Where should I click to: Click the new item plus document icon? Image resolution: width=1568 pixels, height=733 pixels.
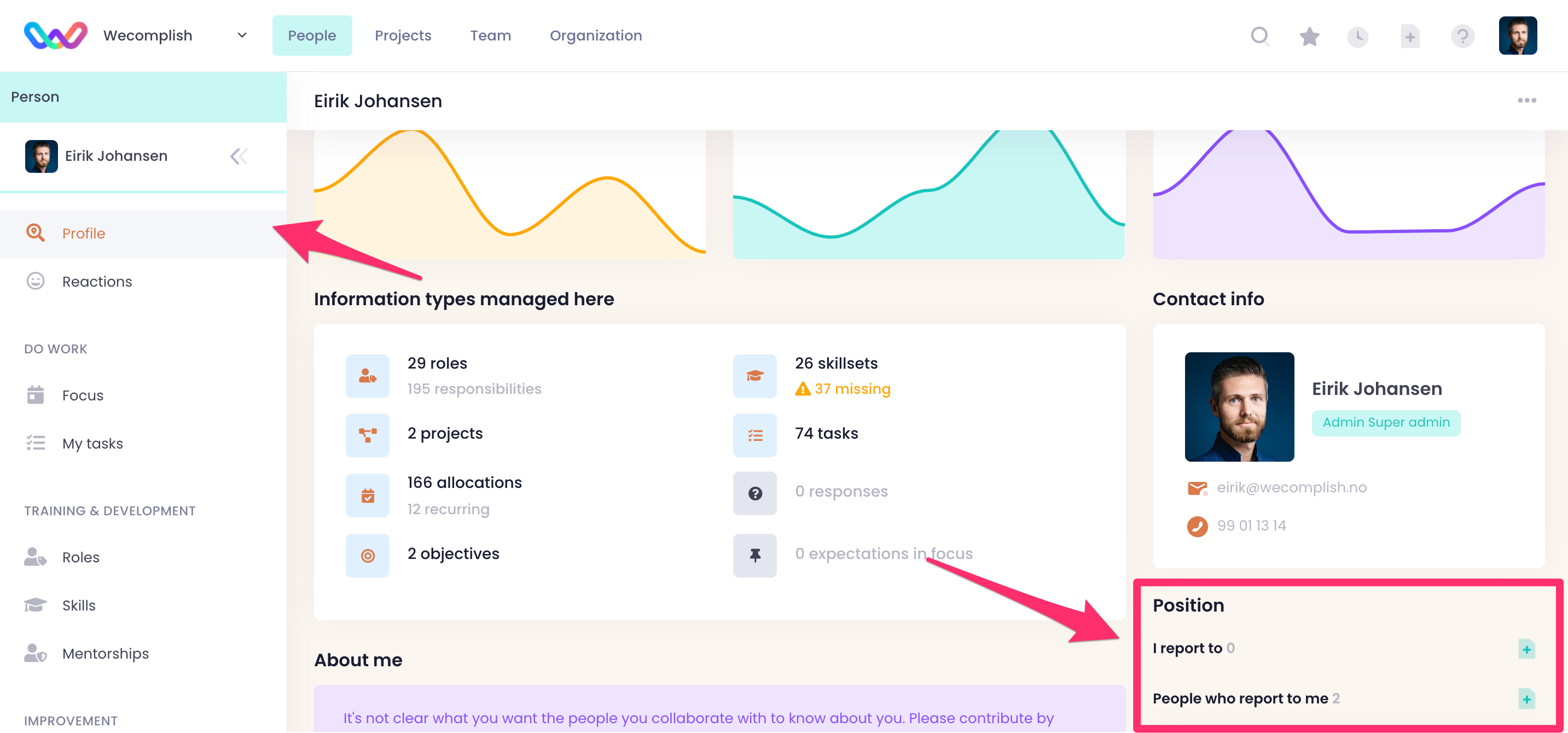pyautogui.click(x=1410, y=37)
